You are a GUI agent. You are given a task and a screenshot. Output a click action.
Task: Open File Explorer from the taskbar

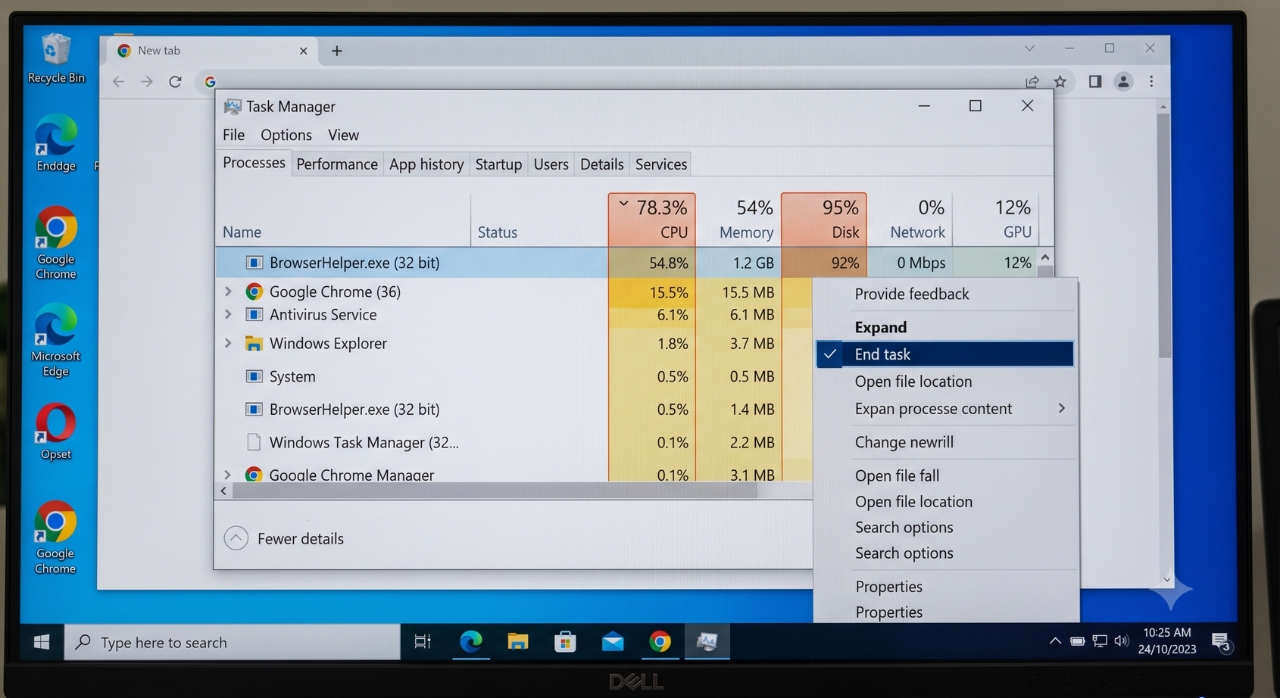point(517,642)
